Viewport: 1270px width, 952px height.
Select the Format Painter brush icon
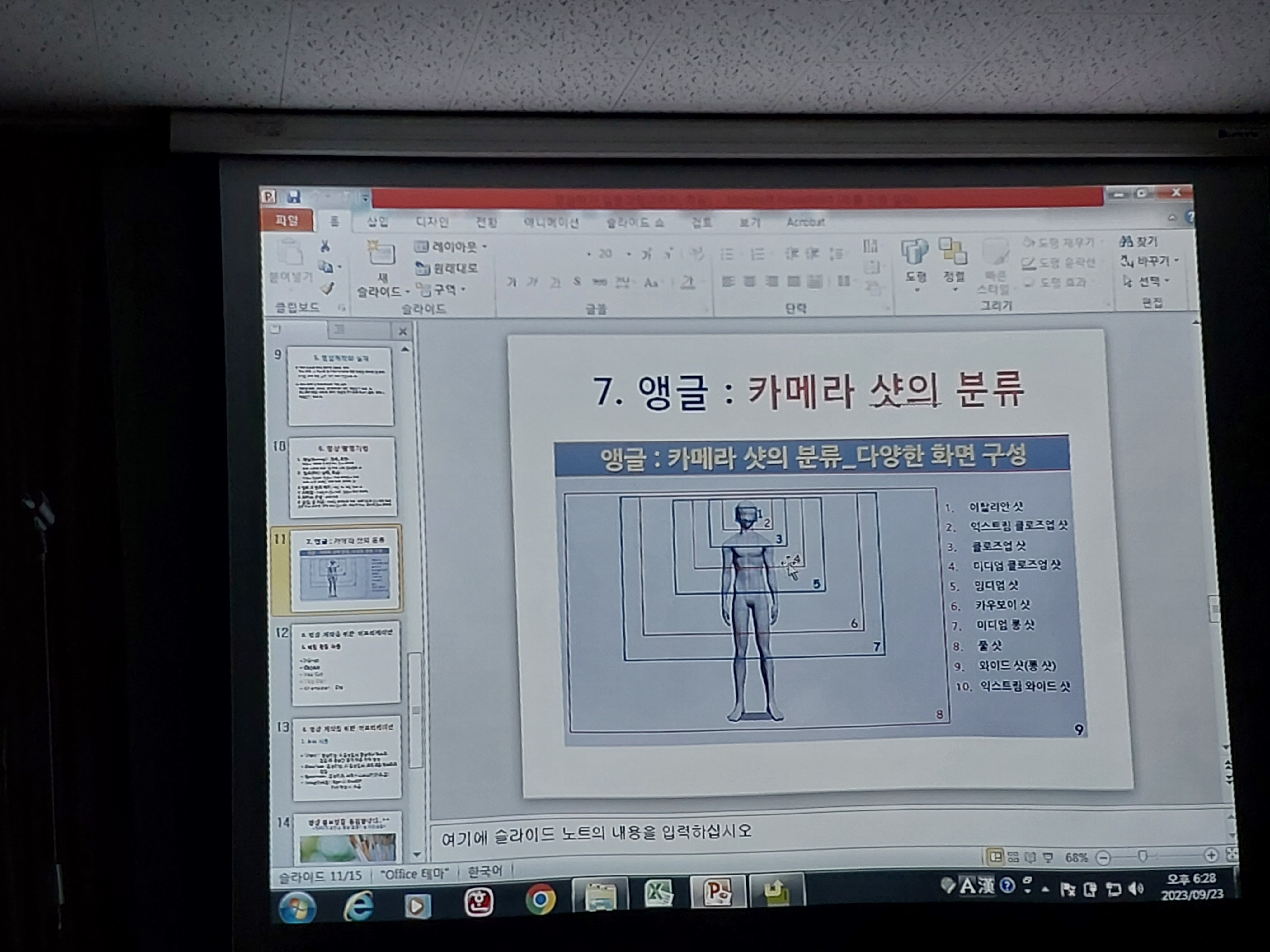(x=328, y=288)
